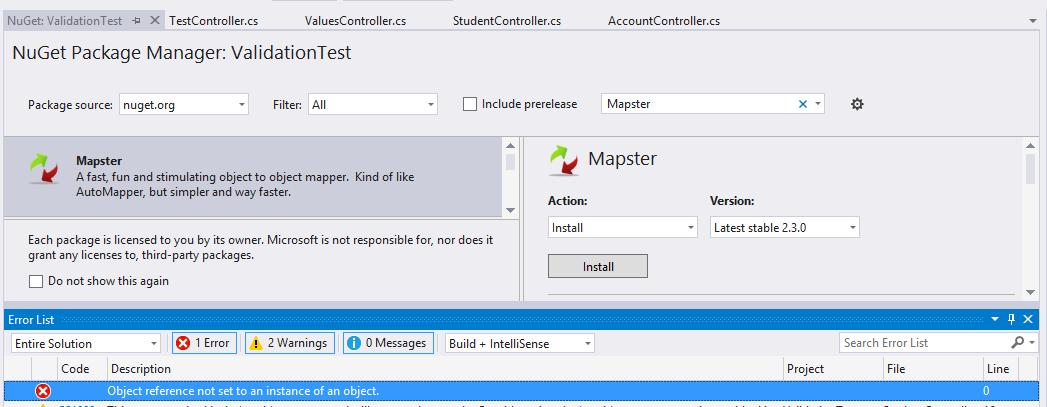Clear the Mapster search text
Image resolution: width=1047 pixels, height=407 pixels.
click(x=803, y=104)
